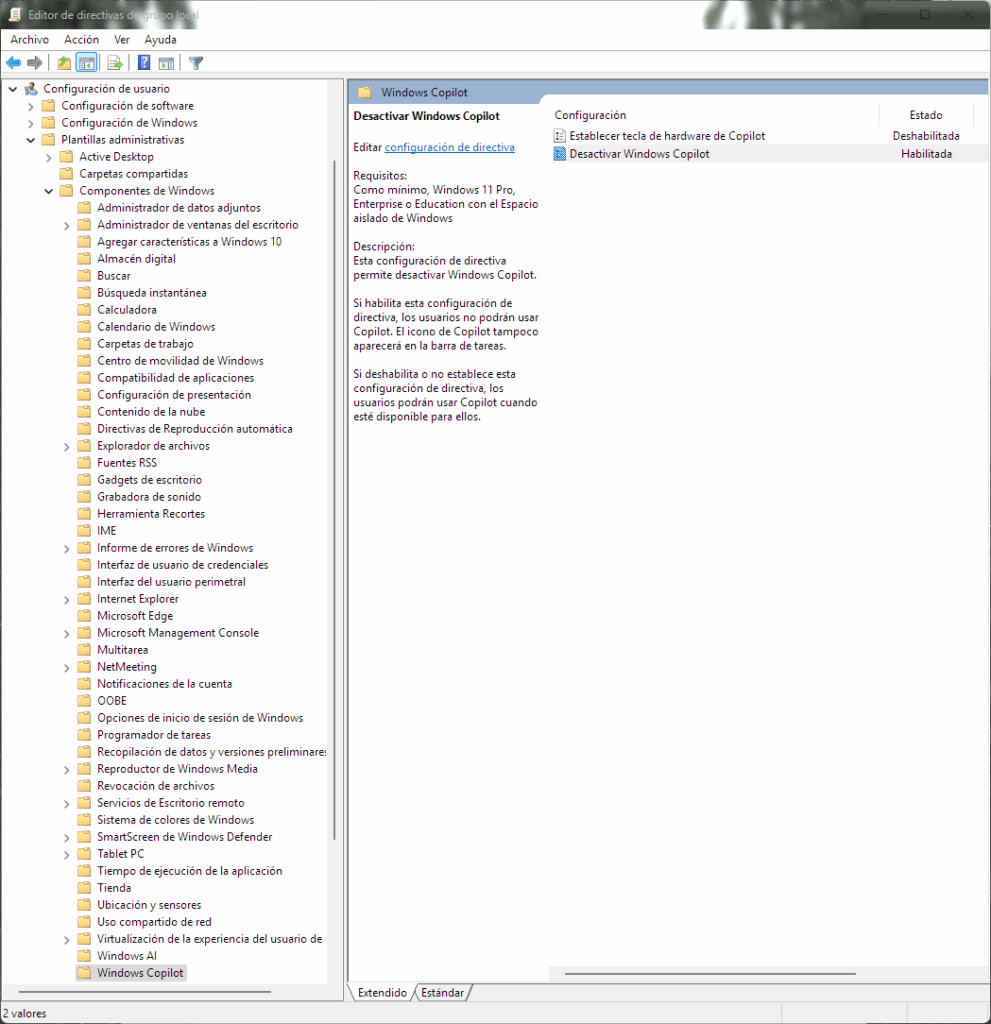Select Herramienta Recortes in the tree
The image size is (991, 1024).
[151, 514]
